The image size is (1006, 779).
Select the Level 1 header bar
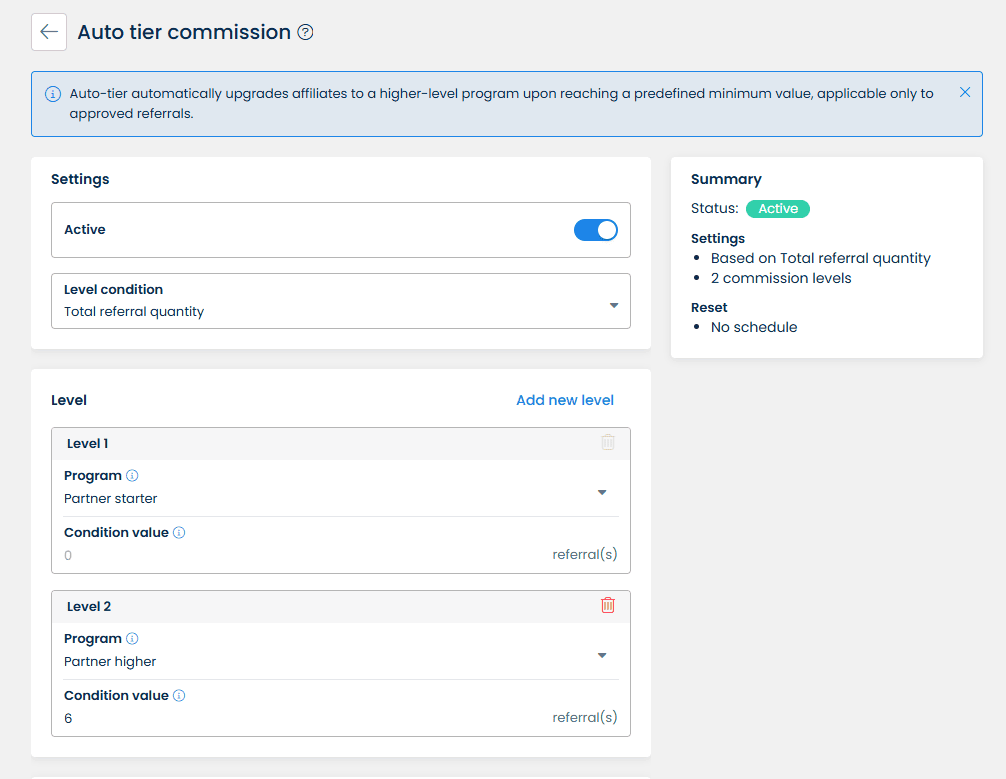click(320, 443)
